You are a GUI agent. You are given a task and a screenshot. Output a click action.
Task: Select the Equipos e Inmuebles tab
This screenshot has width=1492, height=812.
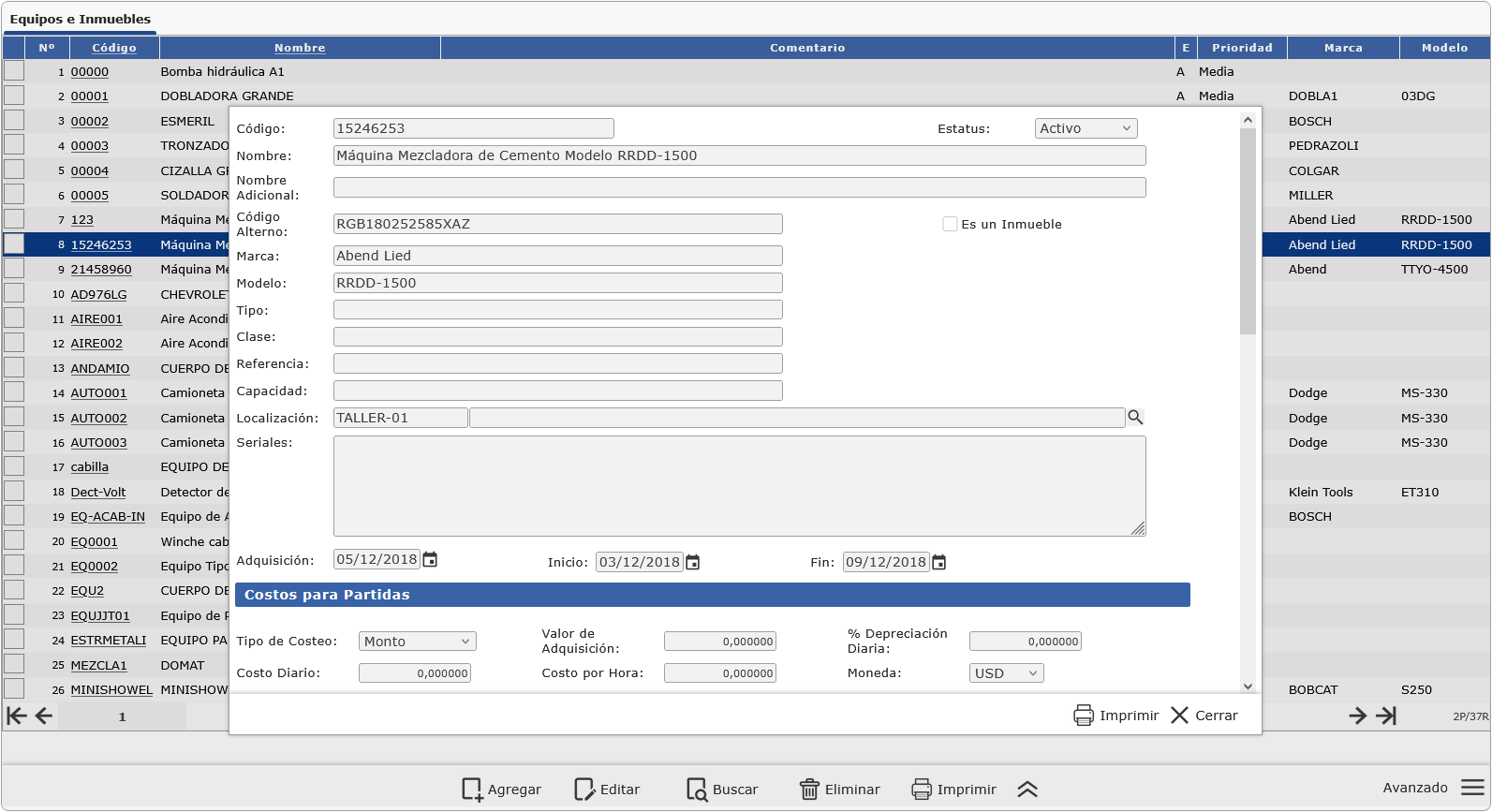pyautogui.click(x=81, y=19)
